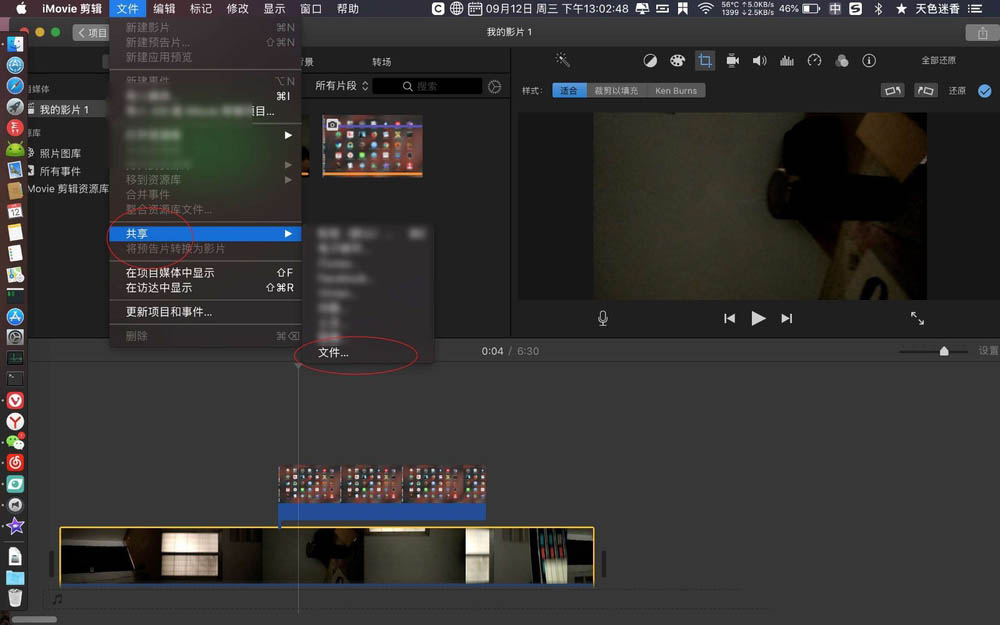Choose 在访达中显示 menu item
This screenshot has height=625, width=1000.
click(205, 288)
